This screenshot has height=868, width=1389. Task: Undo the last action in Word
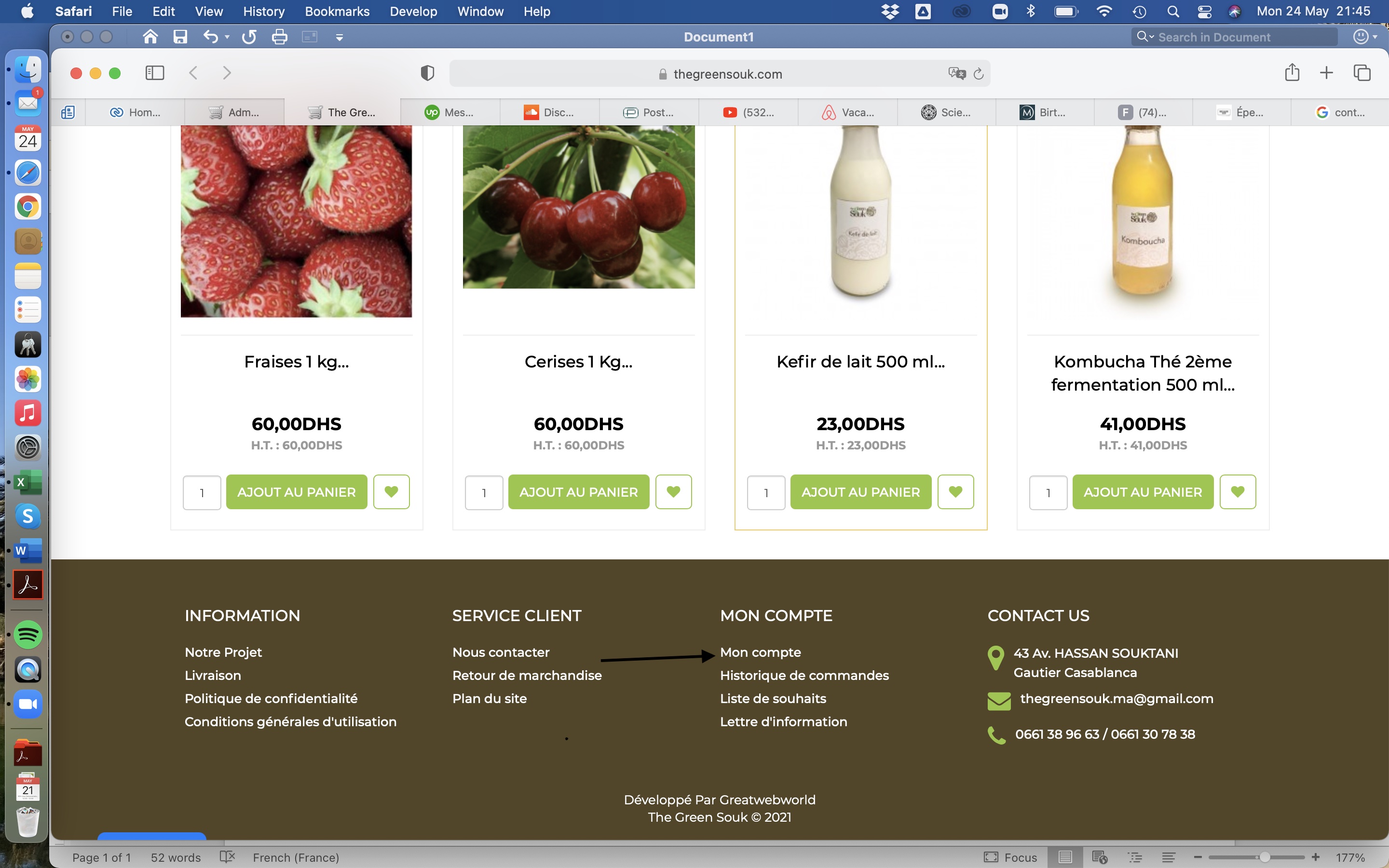tap(211, 37)
